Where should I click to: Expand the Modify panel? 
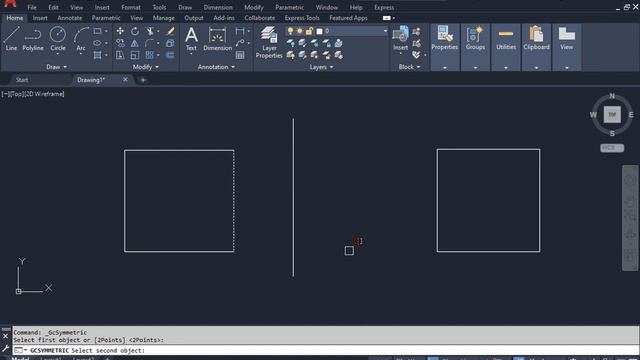(x=146, y=67)
